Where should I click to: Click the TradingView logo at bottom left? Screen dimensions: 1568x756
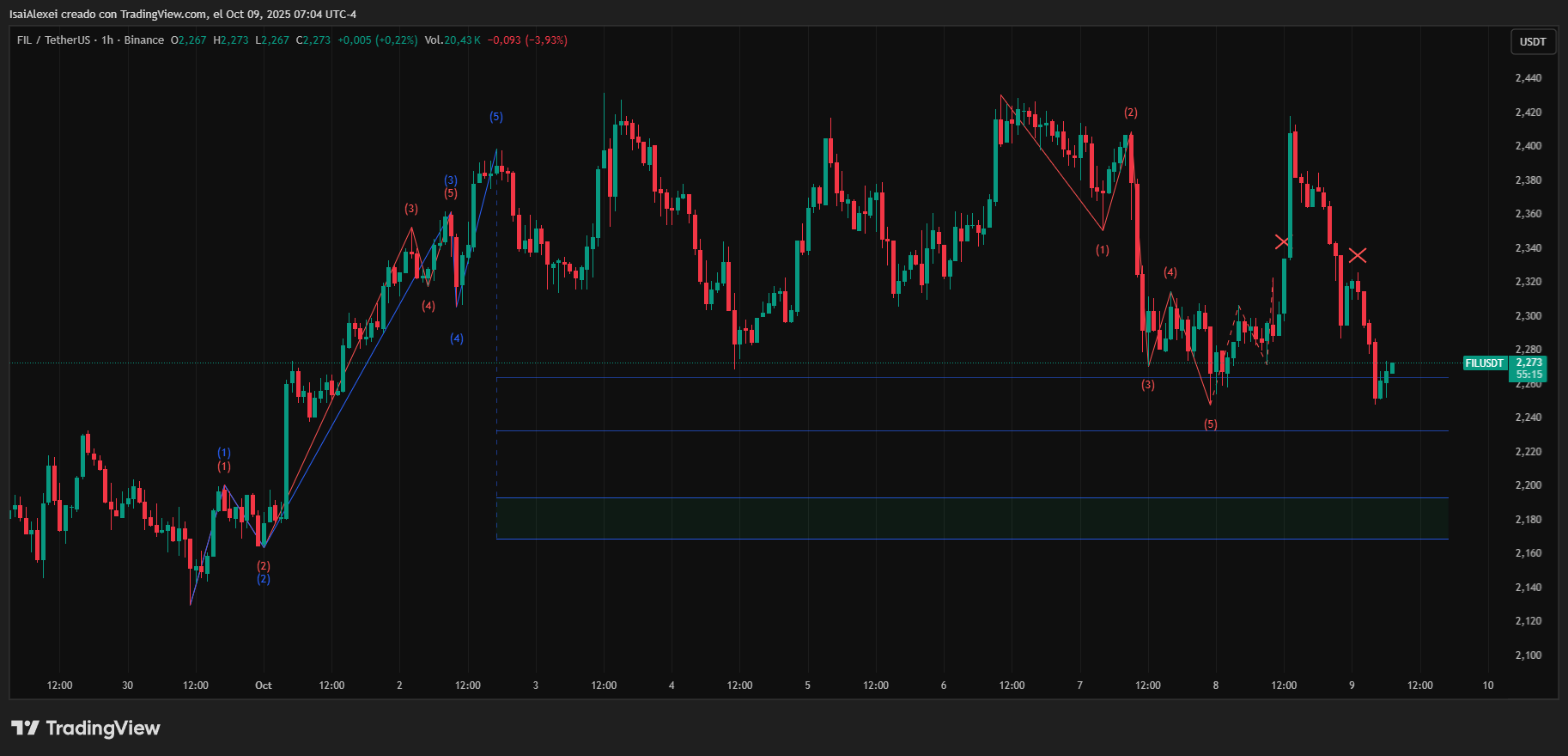pos(86,728)
